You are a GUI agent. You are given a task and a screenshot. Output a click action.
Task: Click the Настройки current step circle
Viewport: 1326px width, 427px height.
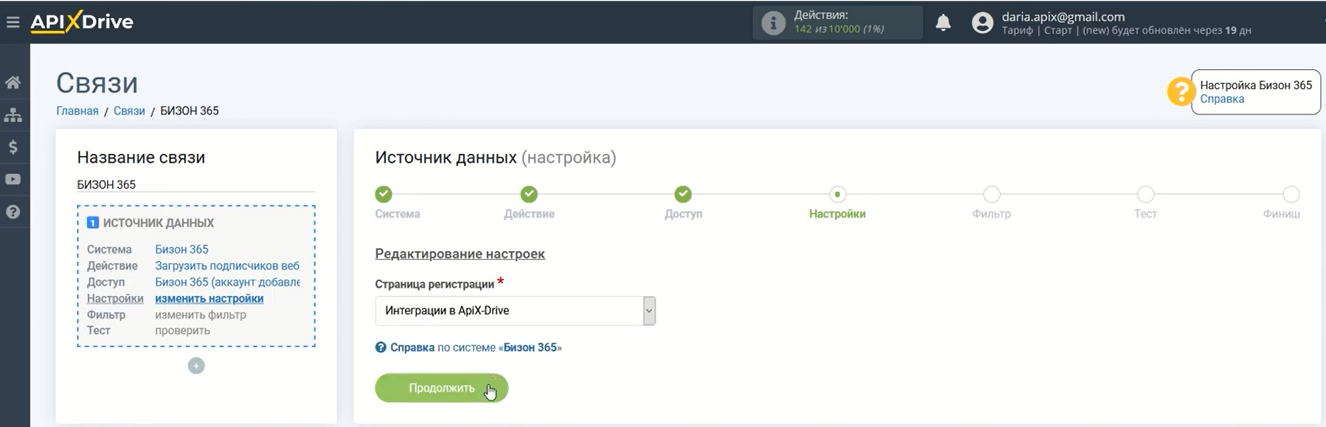tap(838, 194)
